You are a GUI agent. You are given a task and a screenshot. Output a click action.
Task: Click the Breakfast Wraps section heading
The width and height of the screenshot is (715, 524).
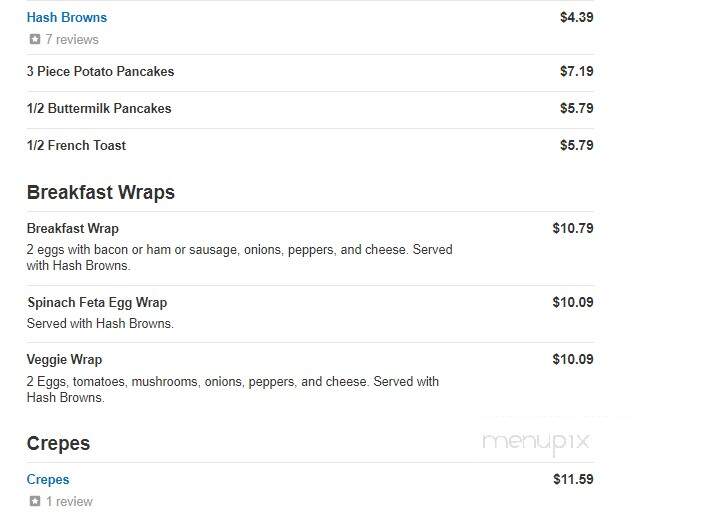[x=101, y=192]
